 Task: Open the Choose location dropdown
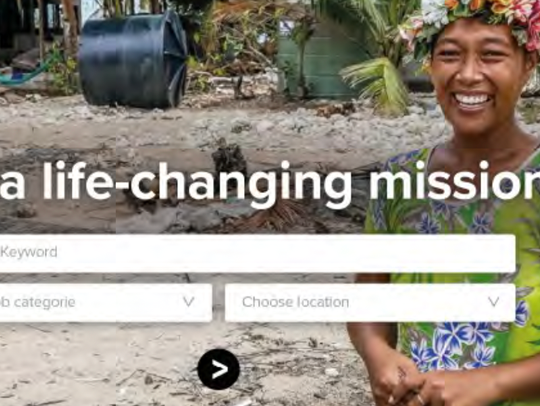click(370, 303)
